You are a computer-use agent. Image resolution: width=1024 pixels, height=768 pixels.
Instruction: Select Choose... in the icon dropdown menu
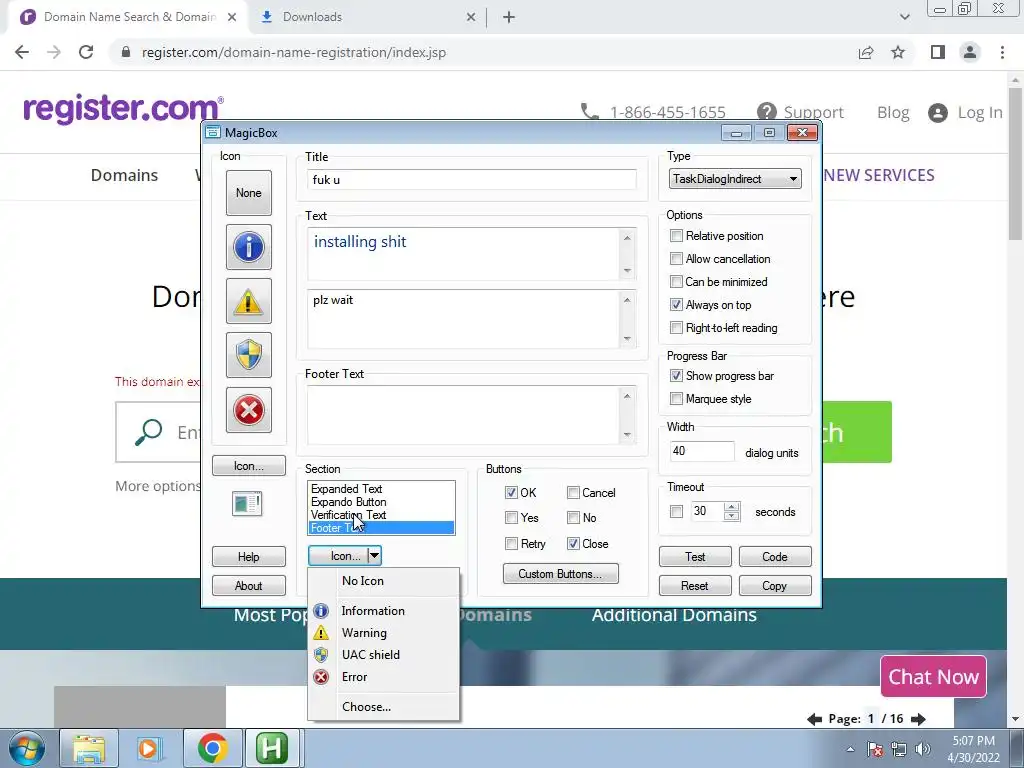[383, 707]
